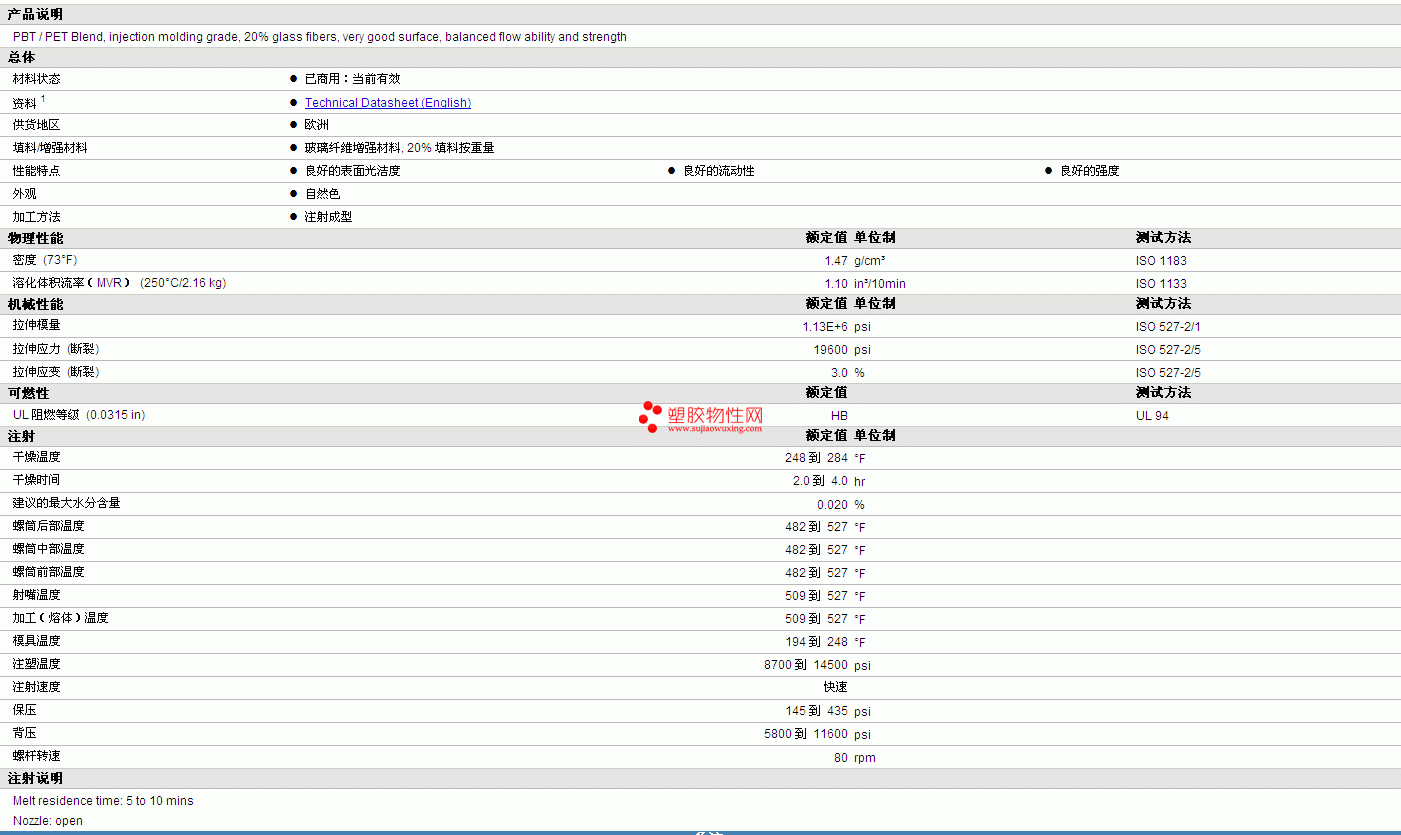Click the 加工方法 row label
This screenshot has width=1401, height=835.
(37, 217)
